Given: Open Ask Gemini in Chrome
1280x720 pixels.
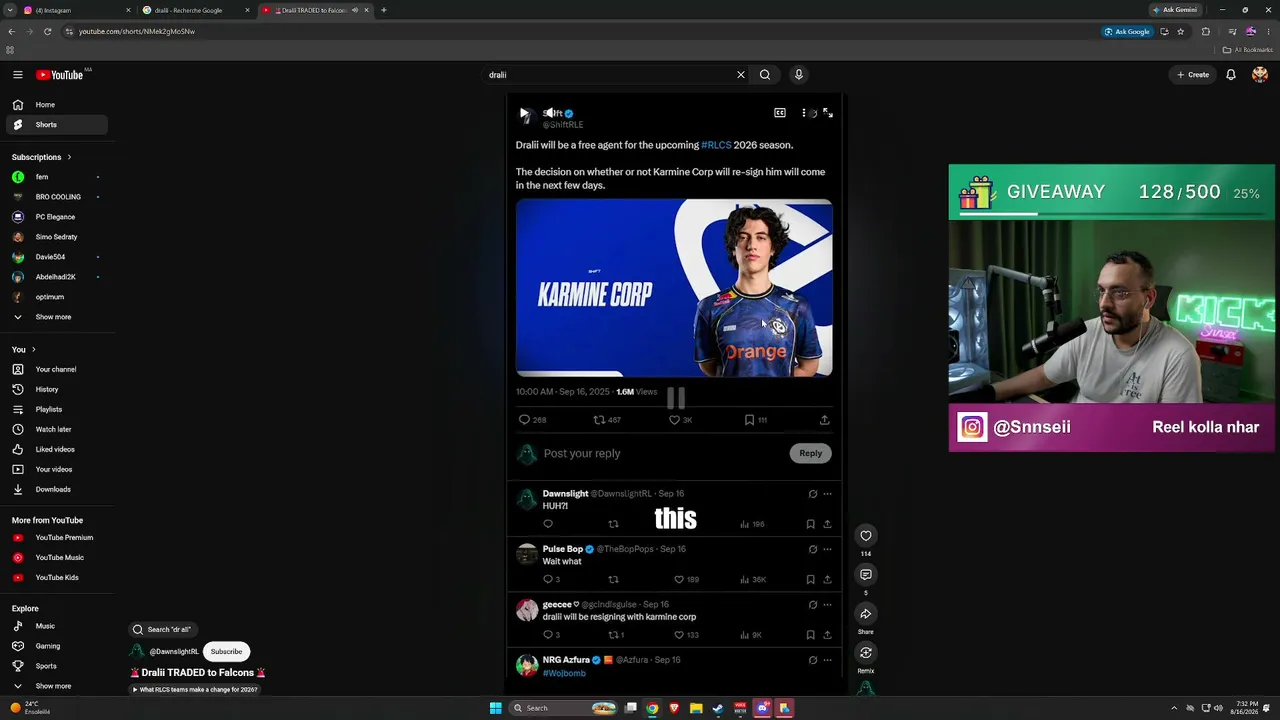Looking at the screenshot, I should (1175, 10).
